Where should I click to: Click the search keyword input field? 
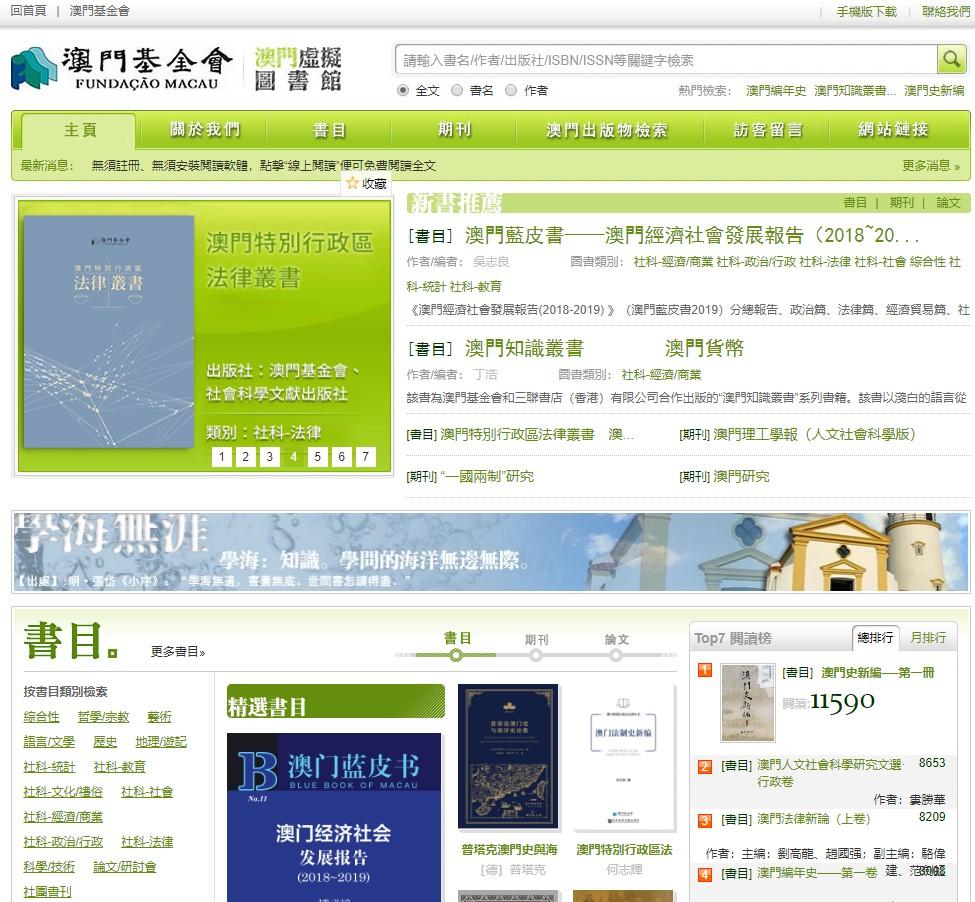point(666,60)
